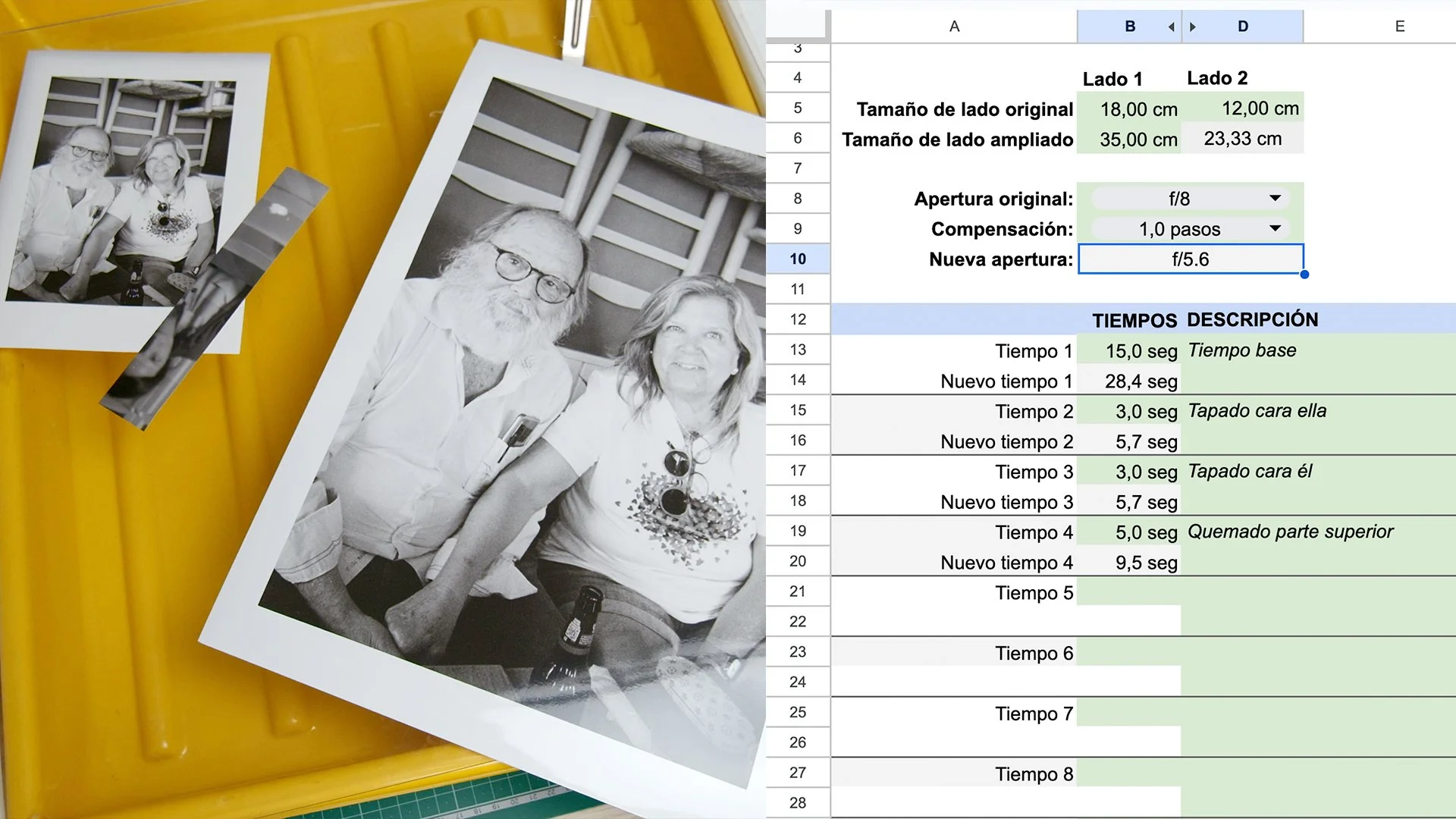This screenshot has width=1456, height=819.
Task: Select row 5 header
Action: 798,108
